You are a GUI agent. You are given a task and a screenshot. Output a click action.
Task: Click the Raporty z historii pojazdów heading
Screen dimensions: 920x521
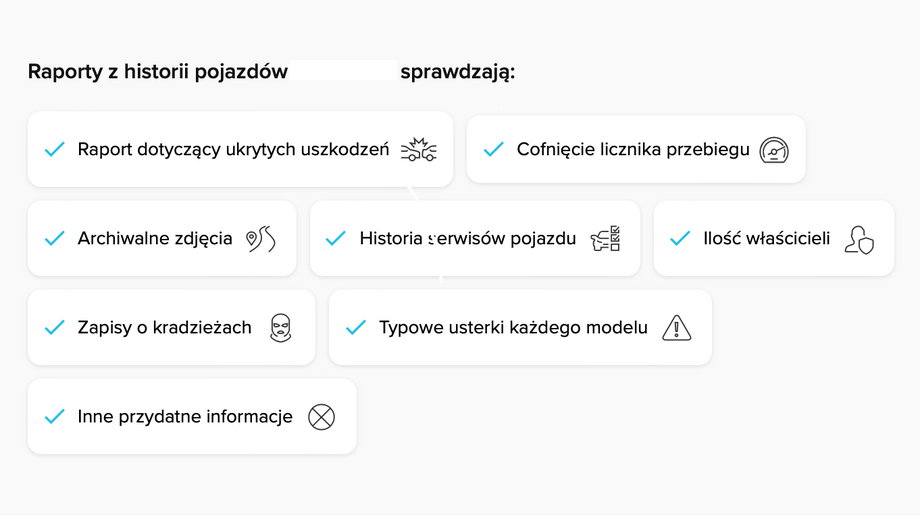pos(158,72)
